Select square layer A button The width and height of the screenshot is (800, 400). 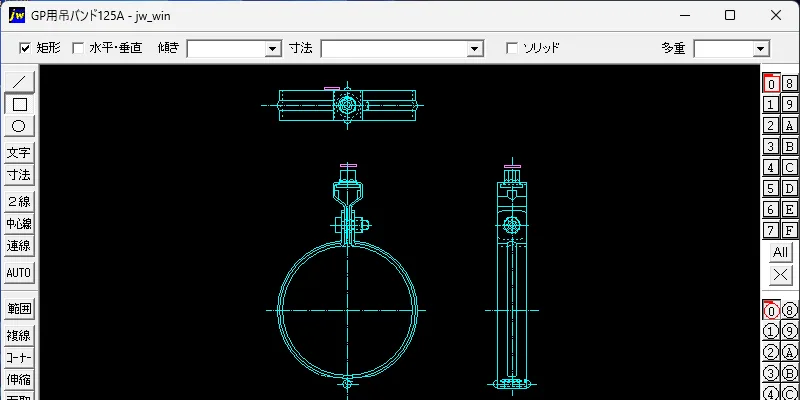pos(789,126)
